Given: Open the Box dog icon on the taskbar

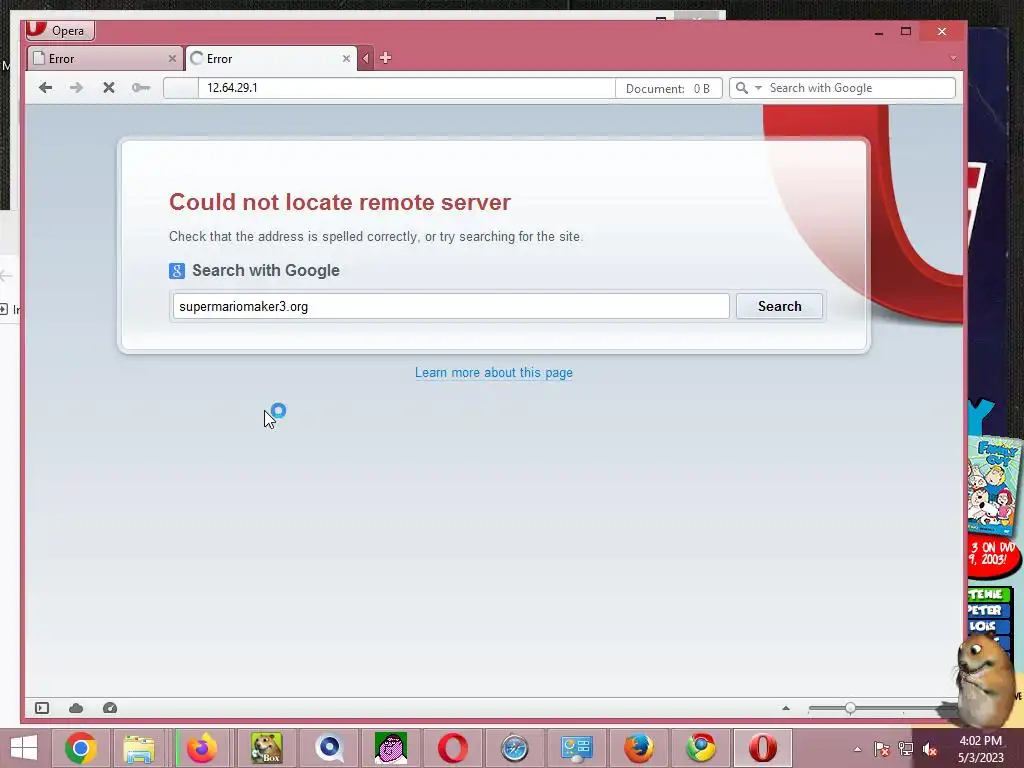Looking at the screenshot, I should tap(266, 748).
